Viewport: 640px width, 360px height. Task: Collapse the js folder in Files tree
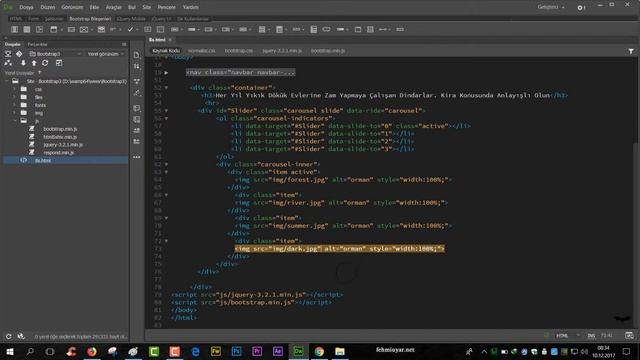click(x=15, y=121)
